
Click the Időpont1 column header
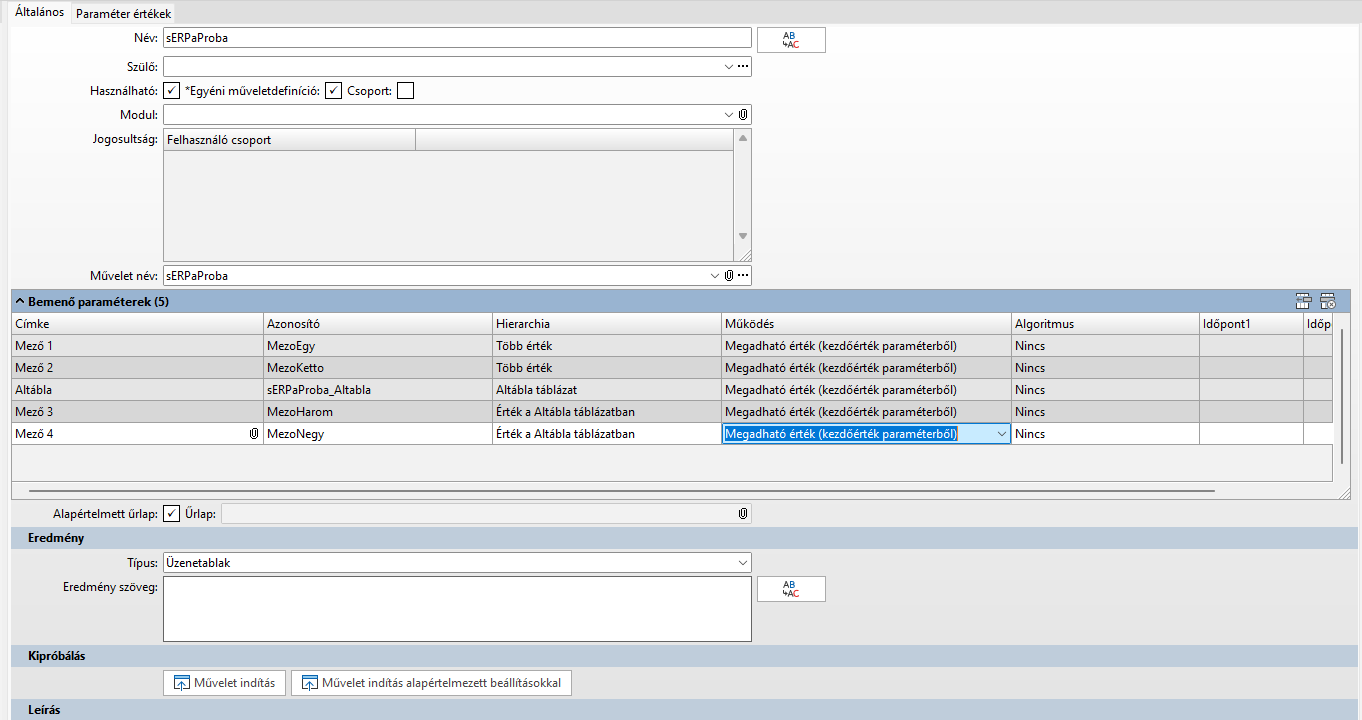pos(1251,324)
